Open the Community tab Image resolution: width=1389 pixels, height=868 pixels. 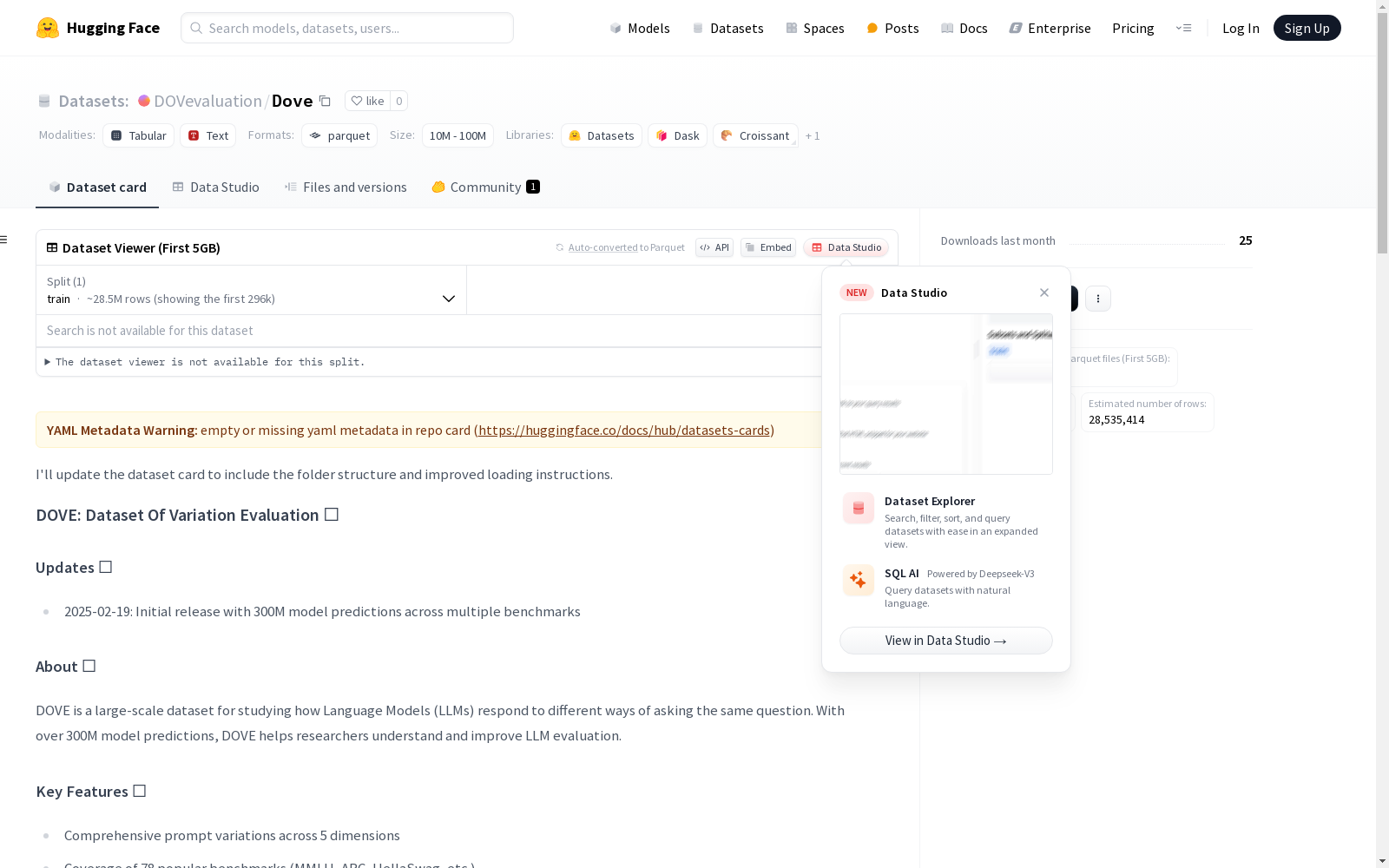point(486,187)
